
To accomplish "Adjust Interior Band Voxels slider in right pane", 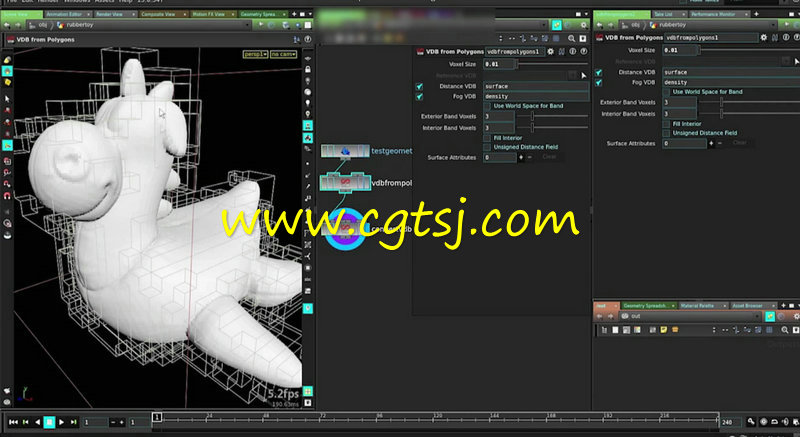I will coord(749,114).
